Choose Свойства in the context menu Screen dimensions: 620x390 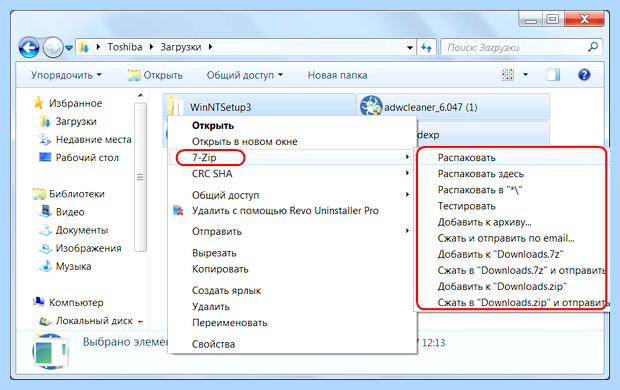293,344
